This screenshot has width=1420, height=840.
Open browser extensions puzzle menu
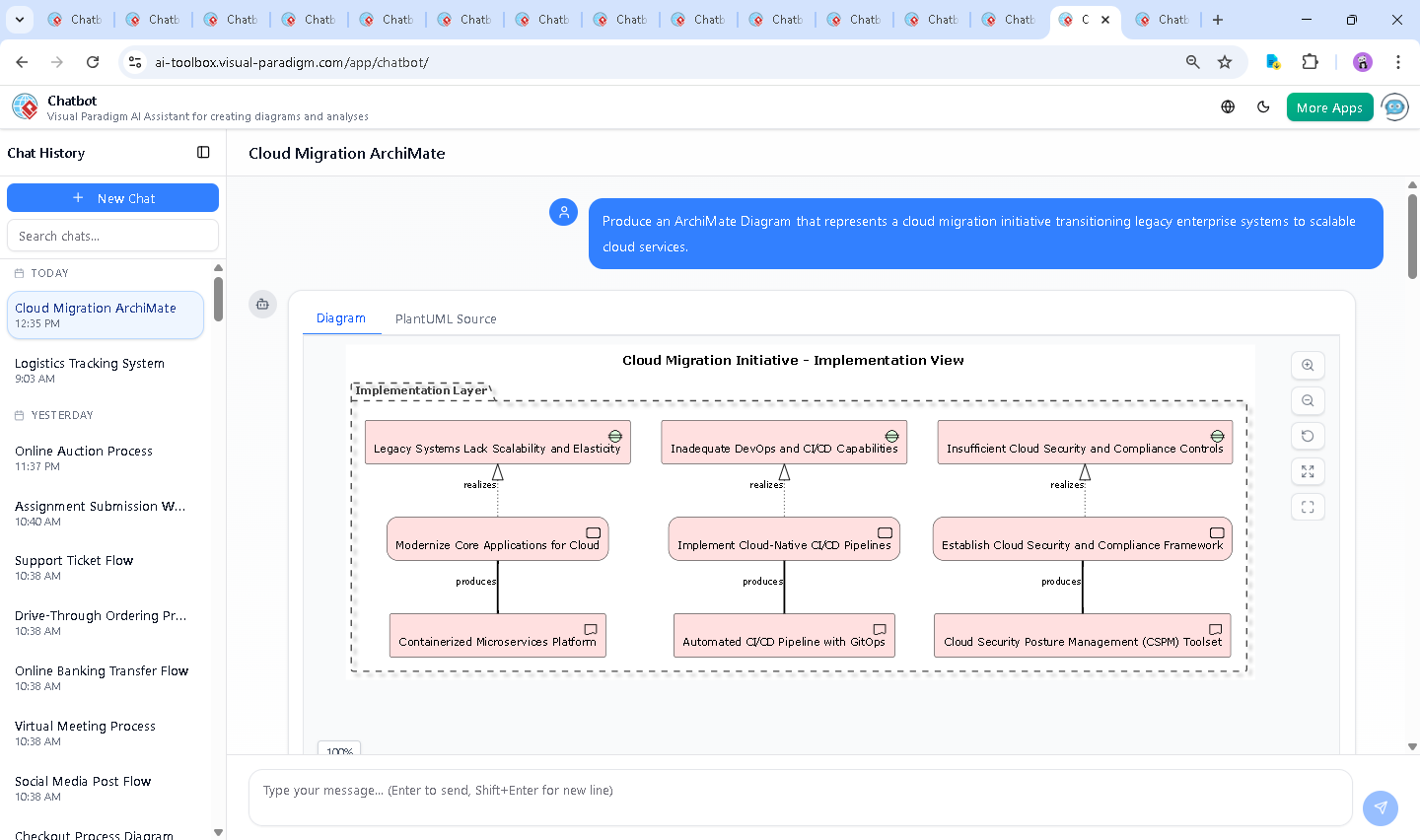[1311, 61]
